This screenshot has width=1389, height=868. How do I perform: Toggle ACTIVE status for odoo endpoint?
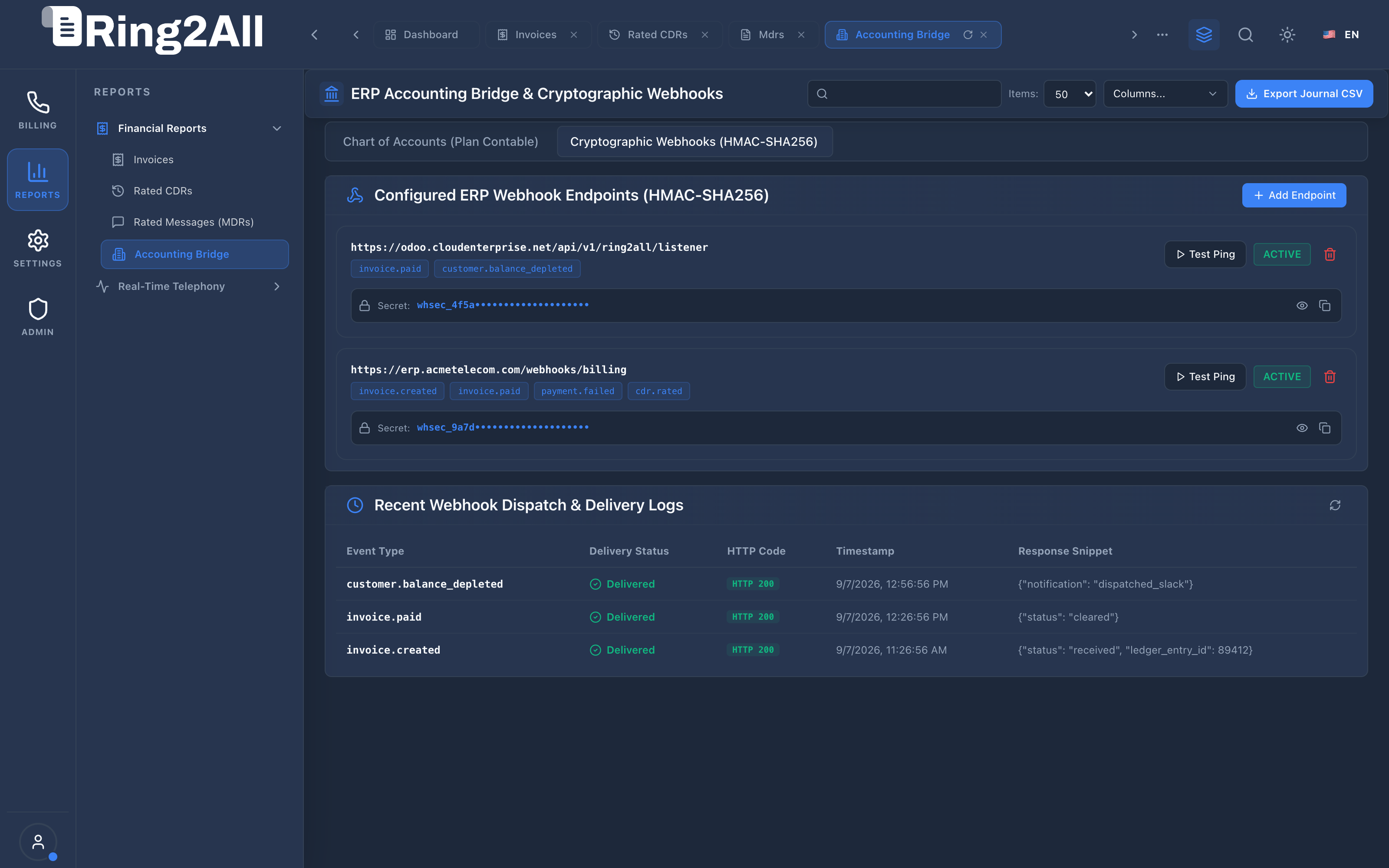click(1282, 254)
